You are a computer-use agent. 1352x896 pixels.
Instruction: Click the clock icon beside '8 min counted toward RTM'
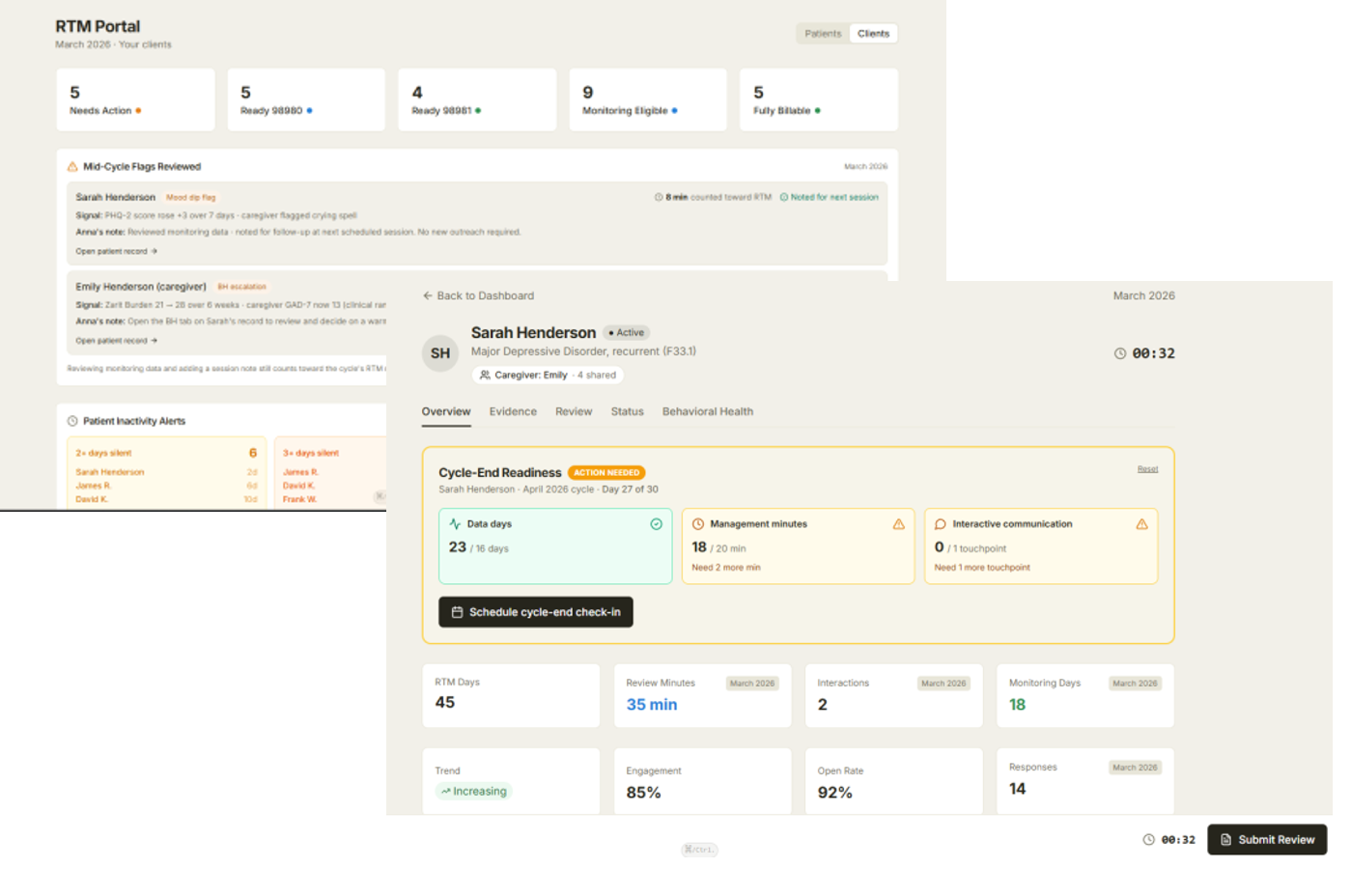(659, 197)
